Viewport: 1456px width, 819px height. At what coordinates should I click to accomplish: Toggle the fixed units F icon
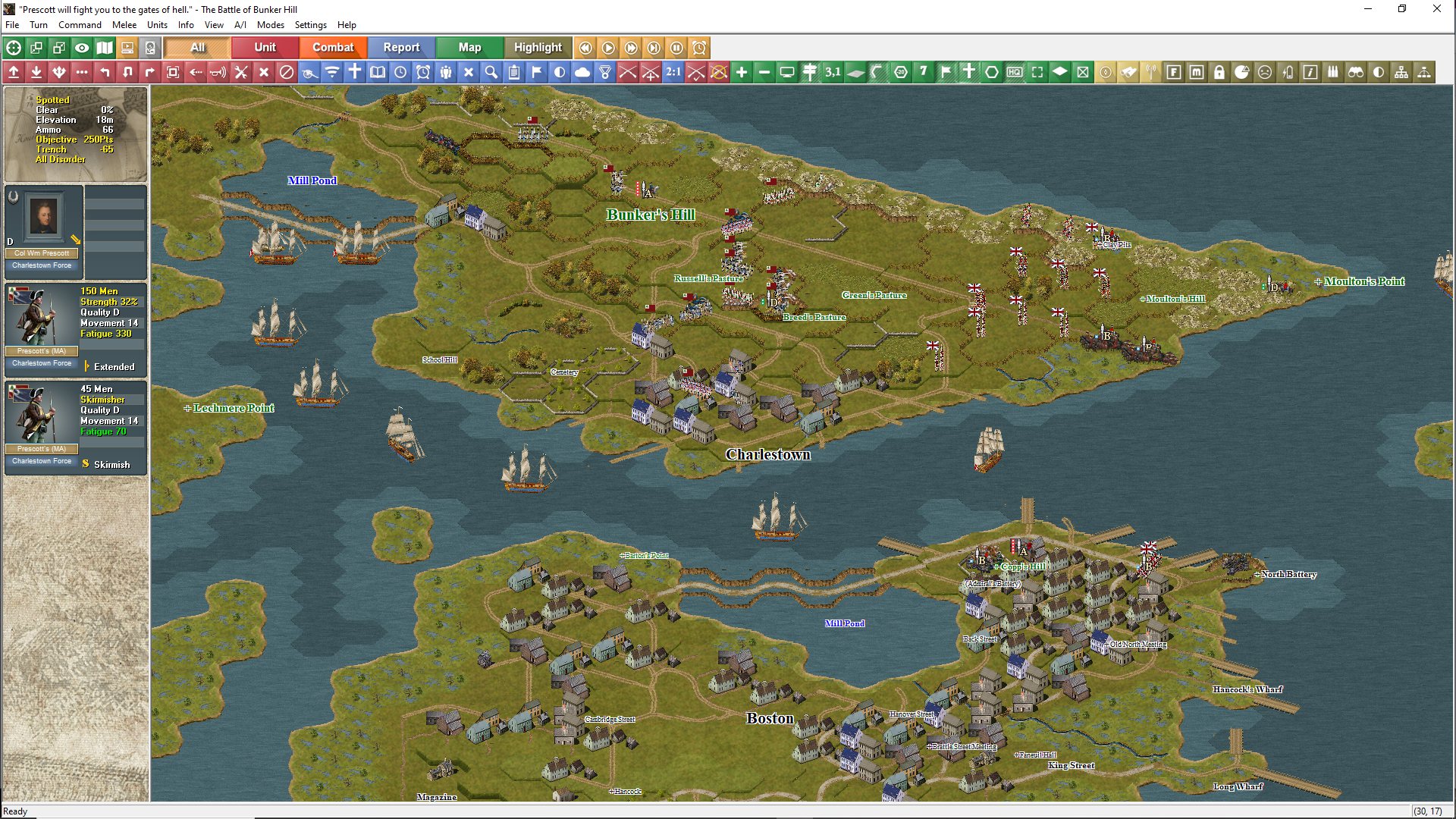click(x=1174, y=72)
